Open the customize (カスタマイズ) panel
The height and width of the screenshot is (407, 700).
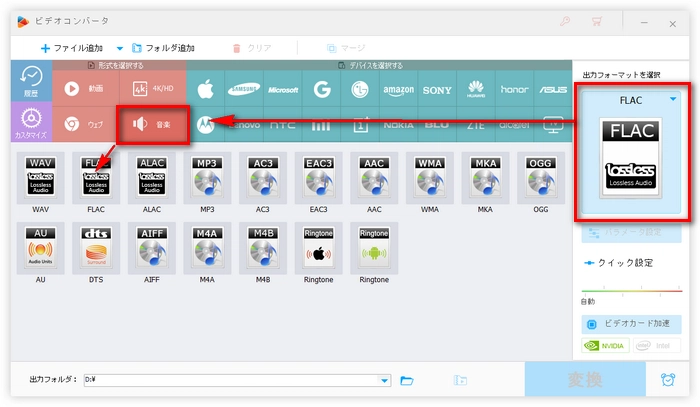click(30, 125)
